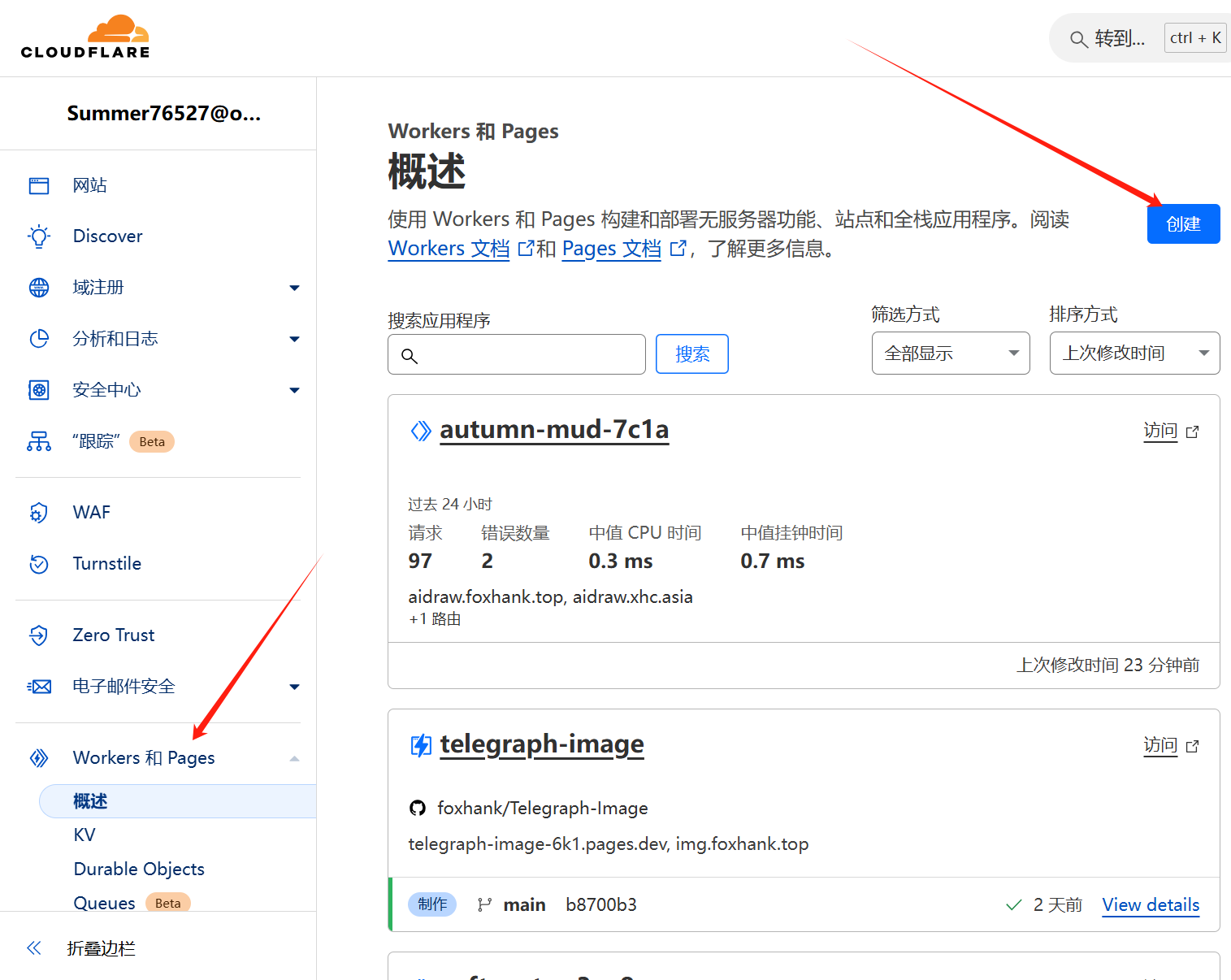Click external link icon after Workers 文档
1231x980 pixels.
pos(526,248)
